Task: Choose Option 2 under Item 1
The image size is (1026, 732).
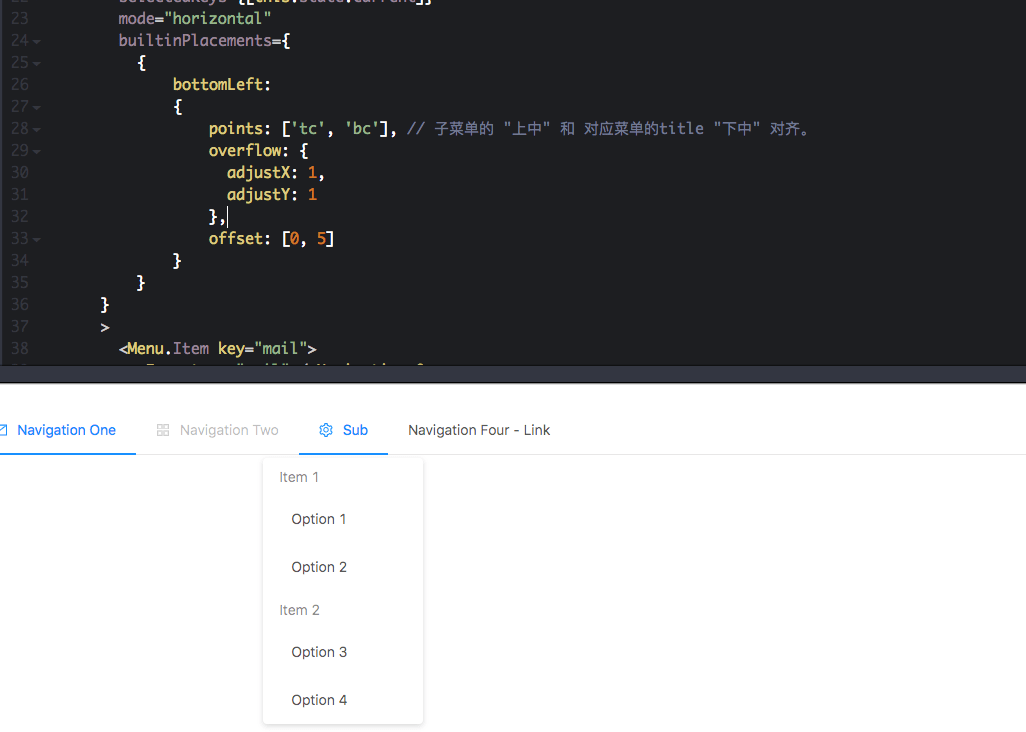Action: 319,567
